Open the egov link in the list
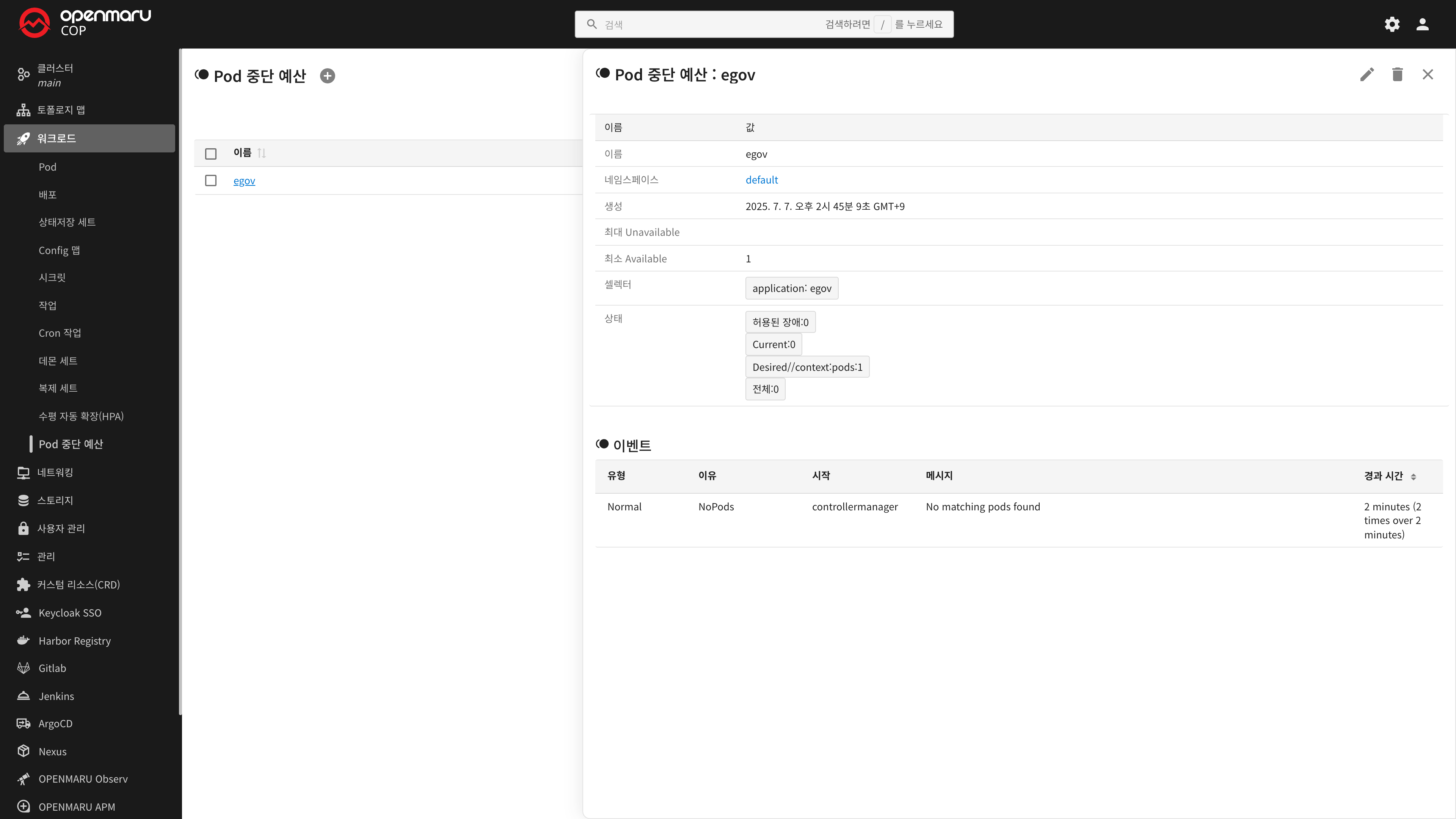1456x819 pixels. [244, 181]
